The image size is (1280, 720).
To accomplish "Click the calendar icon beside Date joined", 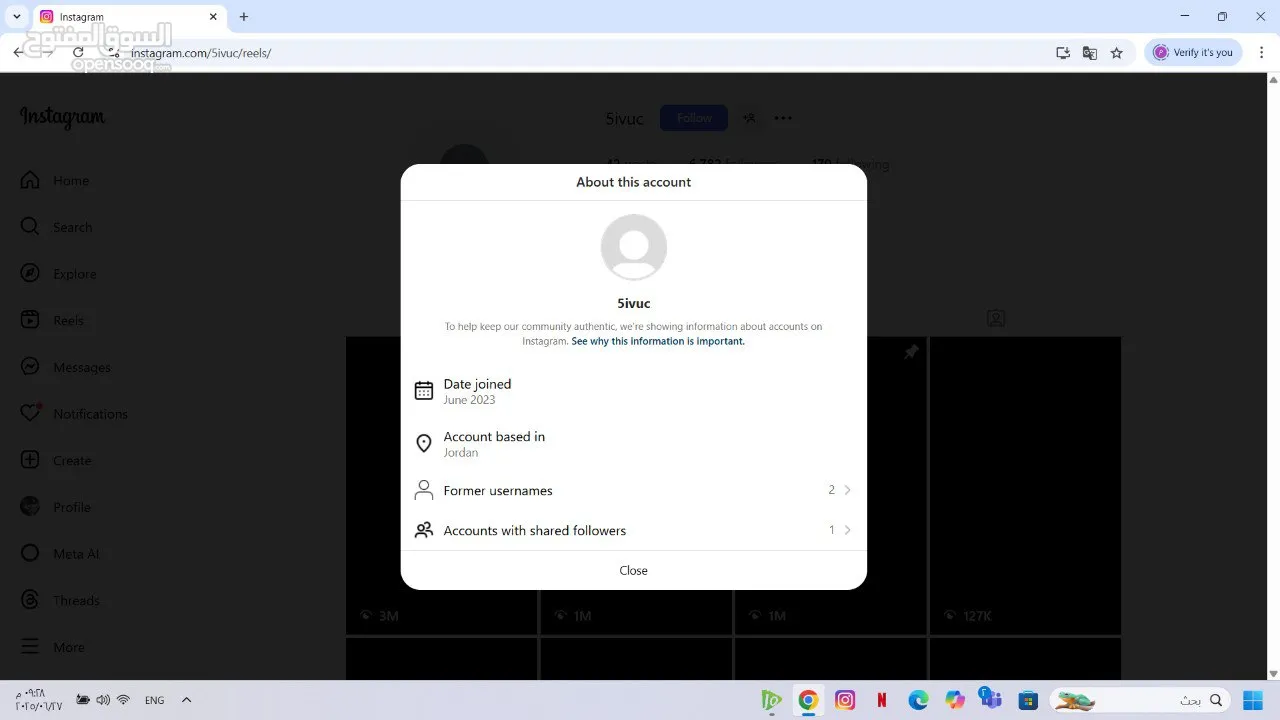I will pyautogui.click(x=424, y=391).
